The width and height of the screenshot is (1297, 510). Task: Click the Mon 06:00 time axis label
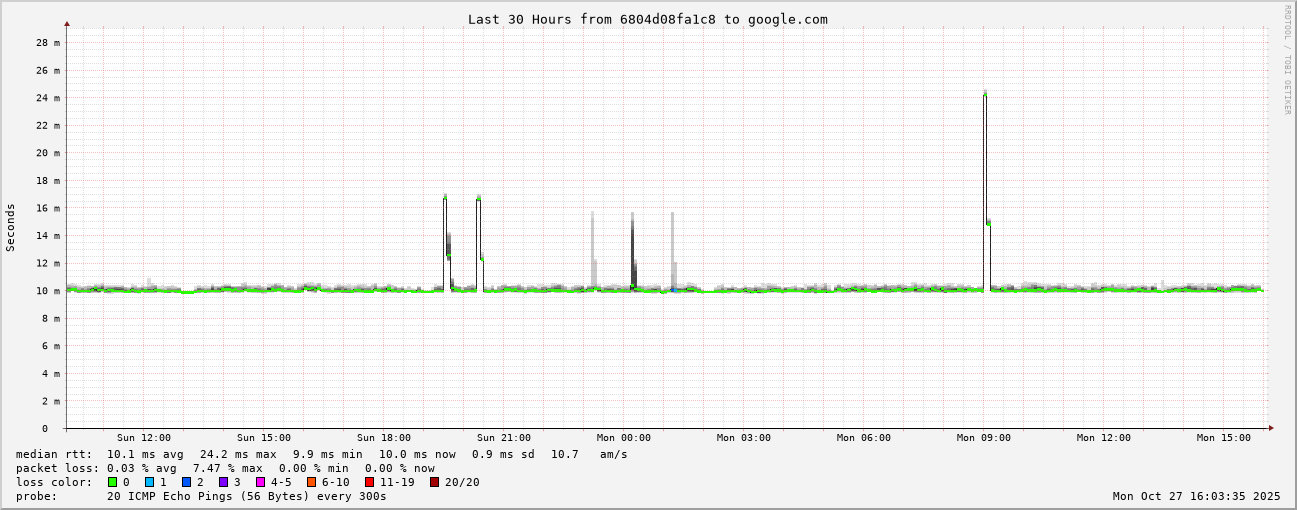coord(864,438)
